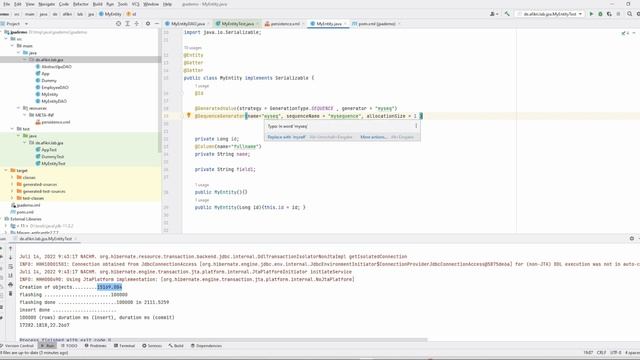
Task: Select persistence.xml under META-INF
Action: [56, 122]
